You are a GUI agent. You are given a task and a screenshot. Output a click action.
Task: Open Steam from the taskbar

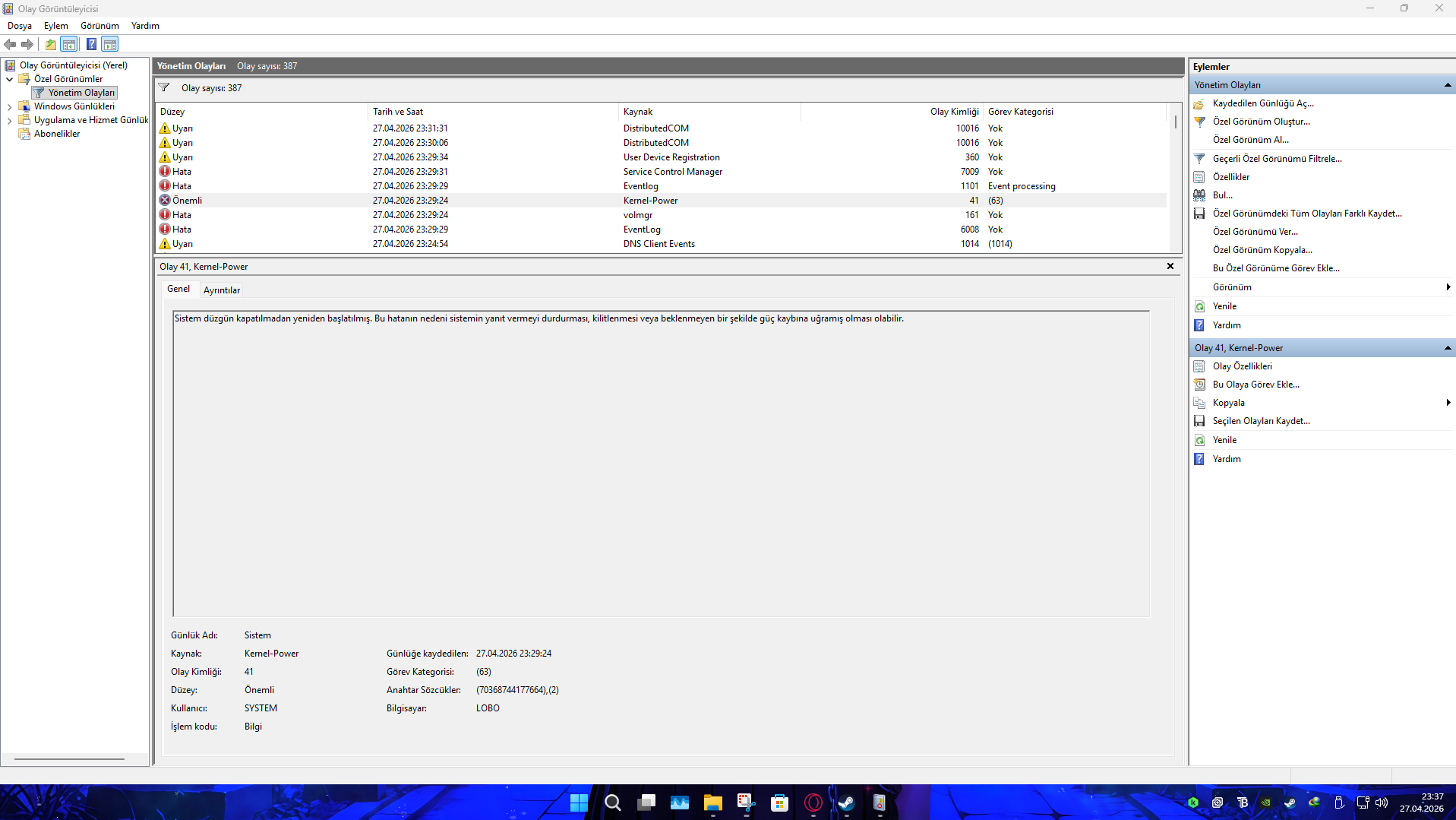pos(846,803)
